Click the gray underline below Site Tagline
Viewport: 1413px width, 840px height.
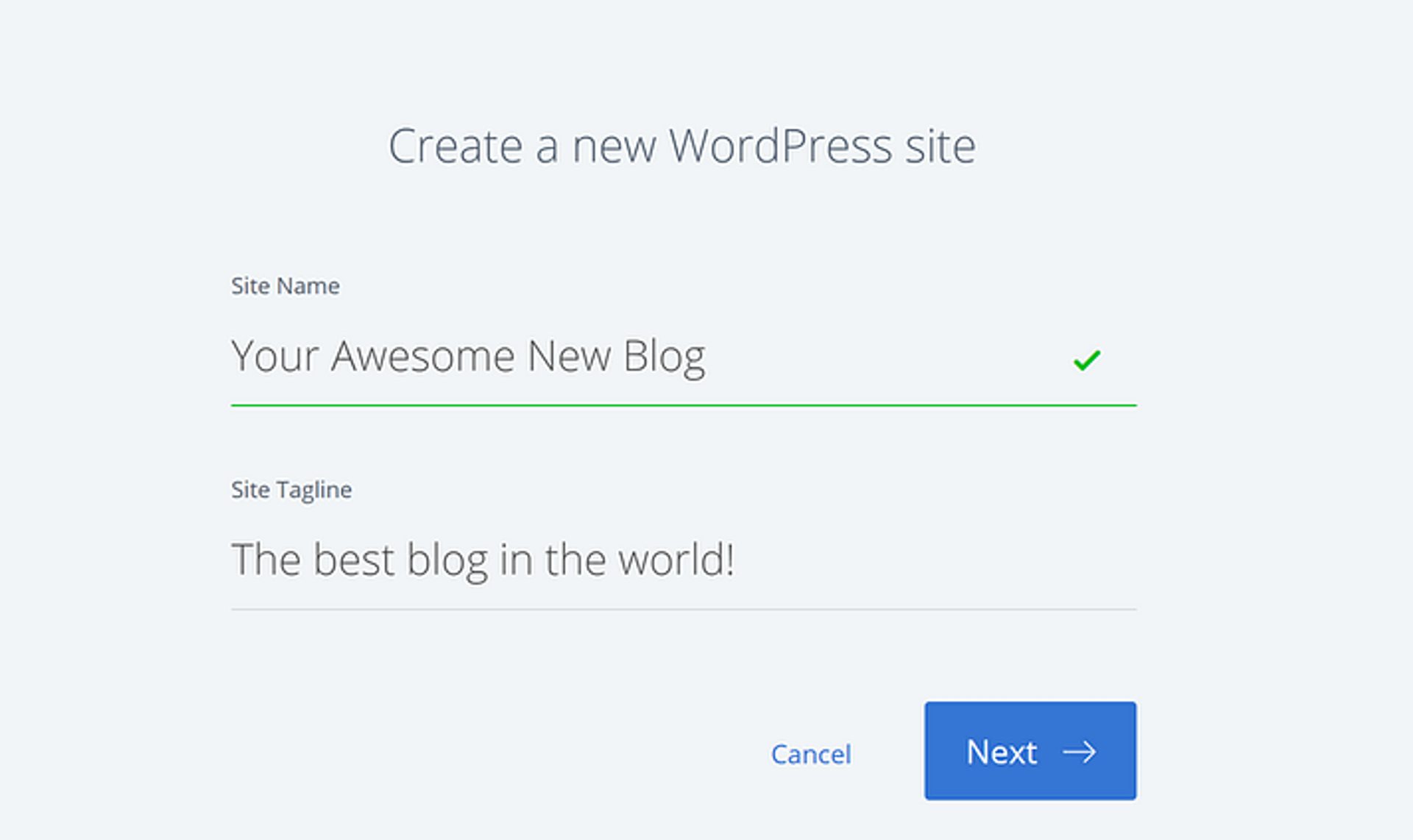click(683, 608)
